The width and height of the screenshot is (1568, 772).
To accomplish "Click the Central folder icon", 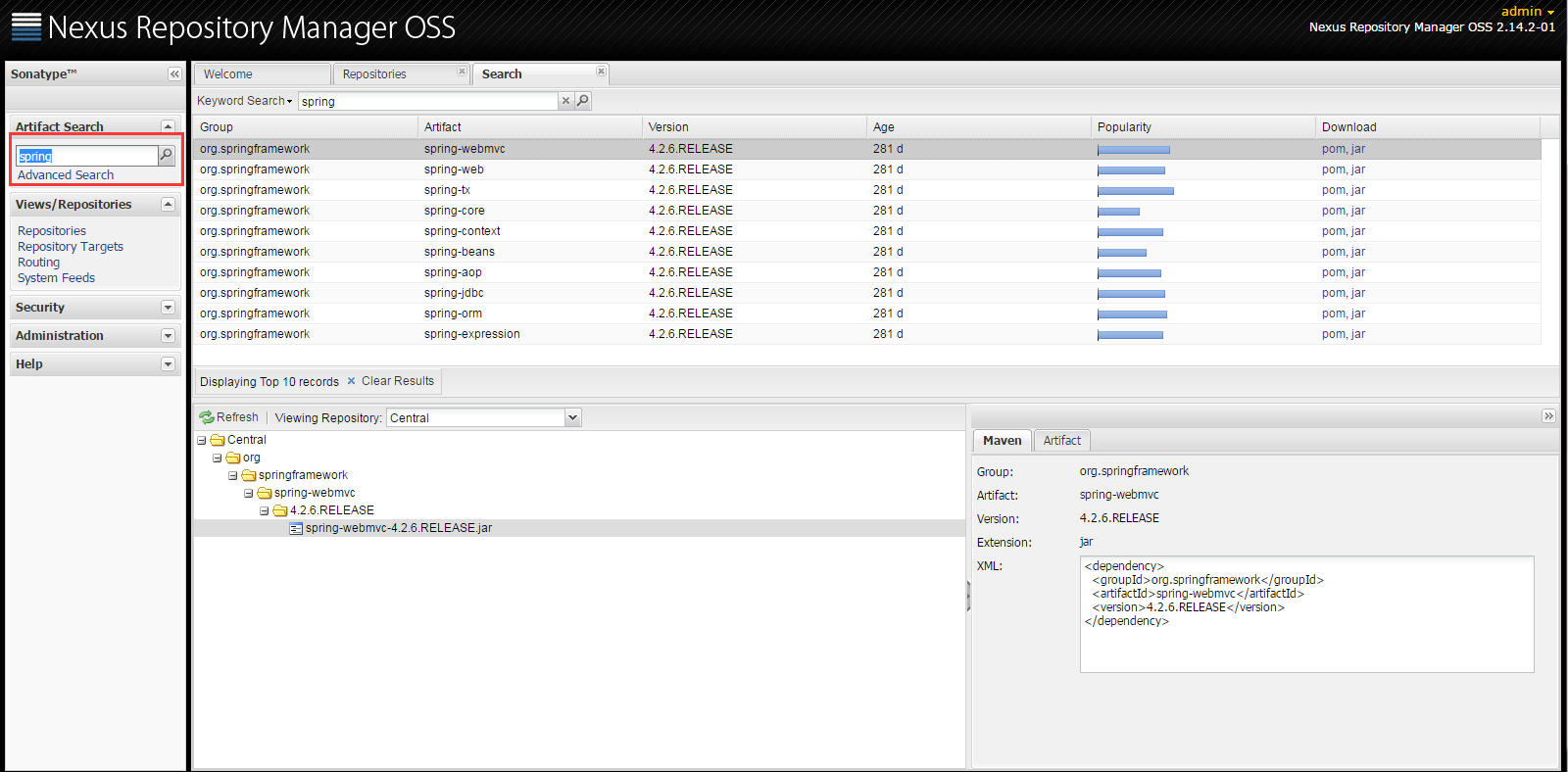I will (x=218, y=440).
